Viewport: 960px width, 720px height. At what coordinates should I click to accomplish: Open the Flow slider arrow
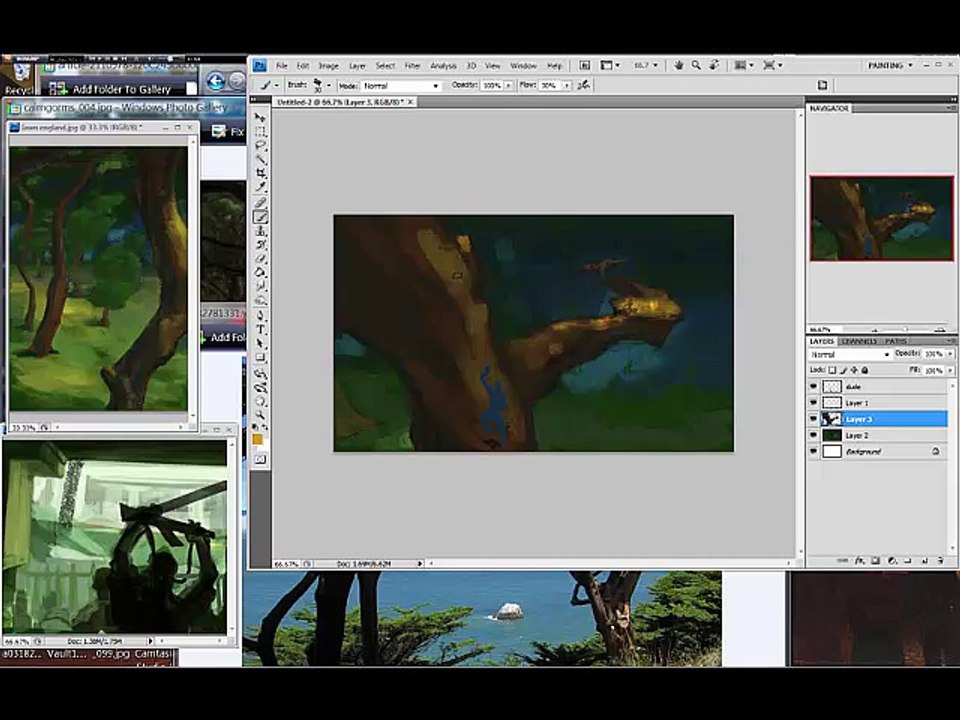click(x=566, y=86)
